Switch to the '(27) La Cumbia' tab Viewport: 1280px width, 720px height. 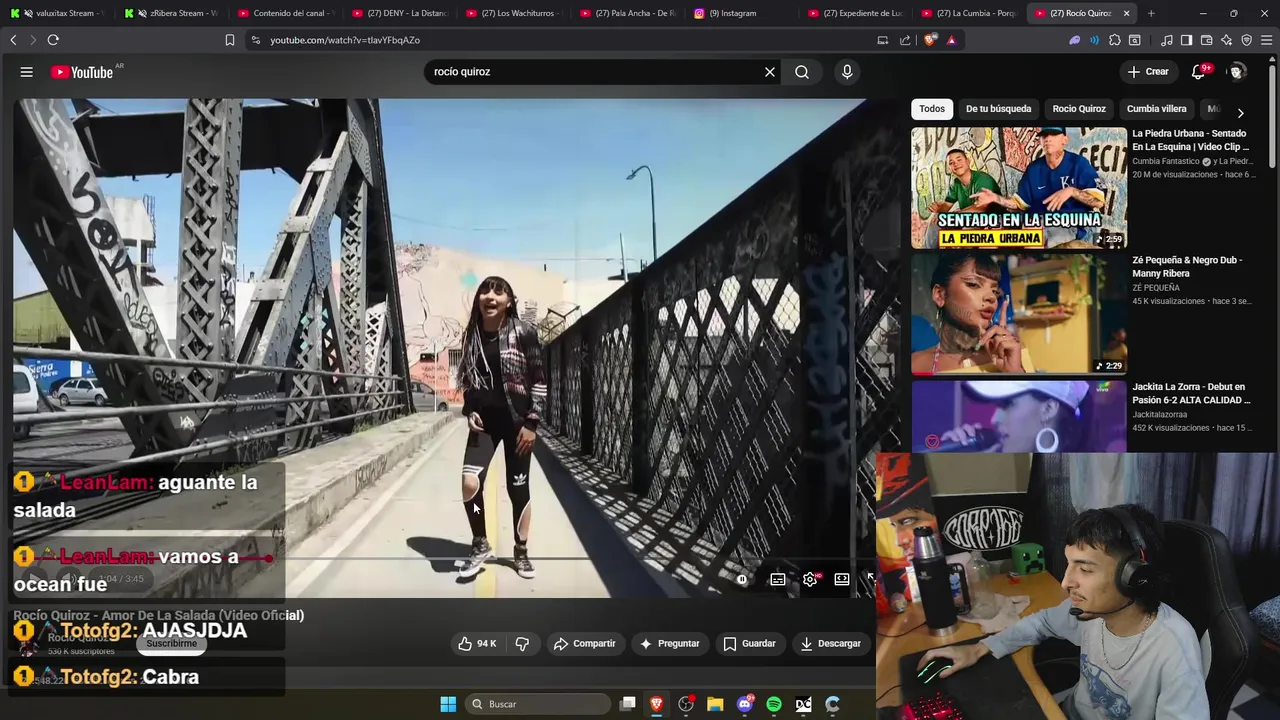[968, 13]
